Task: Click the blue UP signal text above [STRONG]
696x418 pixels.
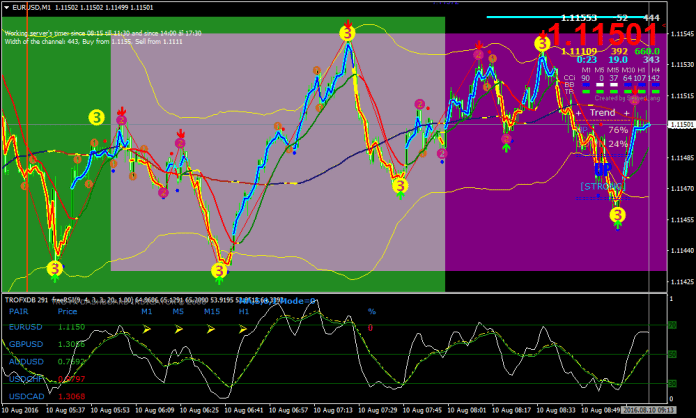Action: [x=602, y=170]
